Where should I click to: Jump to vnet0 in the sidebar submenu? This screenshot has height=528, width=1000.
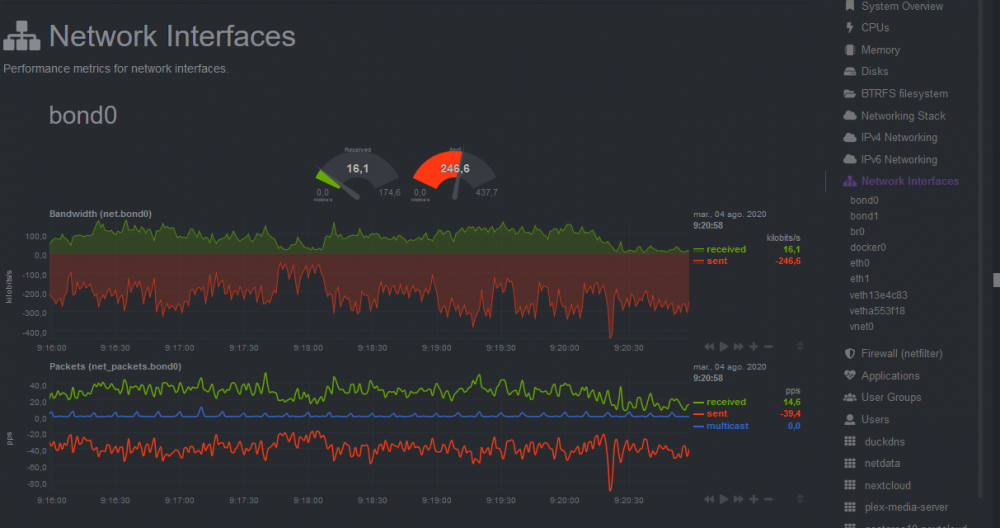click(x=862, y=326)
